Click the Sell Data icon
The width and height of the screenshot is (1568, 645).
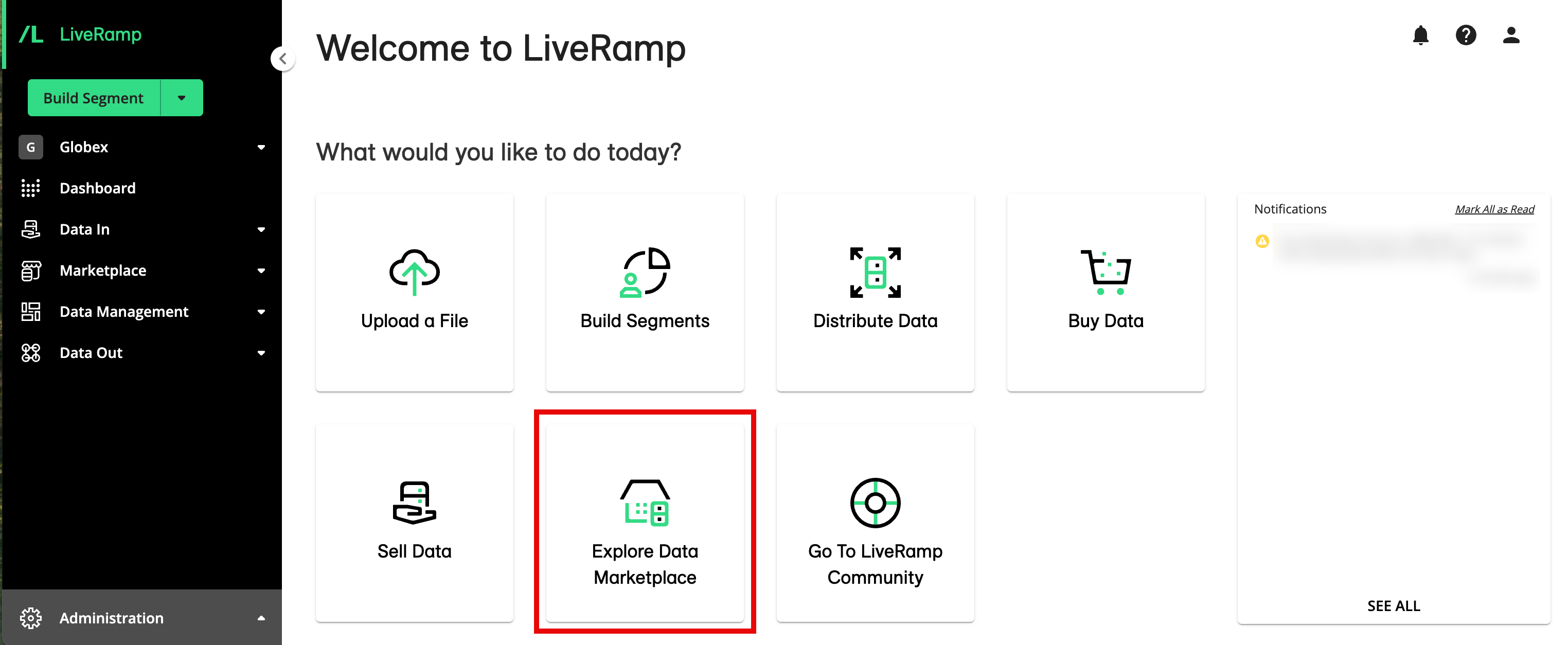click(x=415, y=503)
